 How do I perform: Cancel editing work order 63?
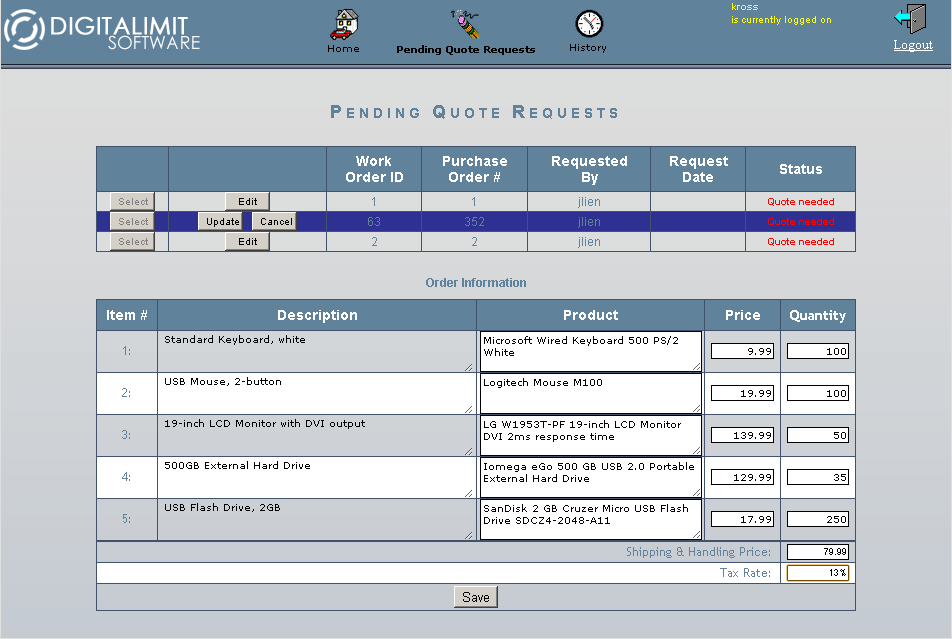point(276,222)
